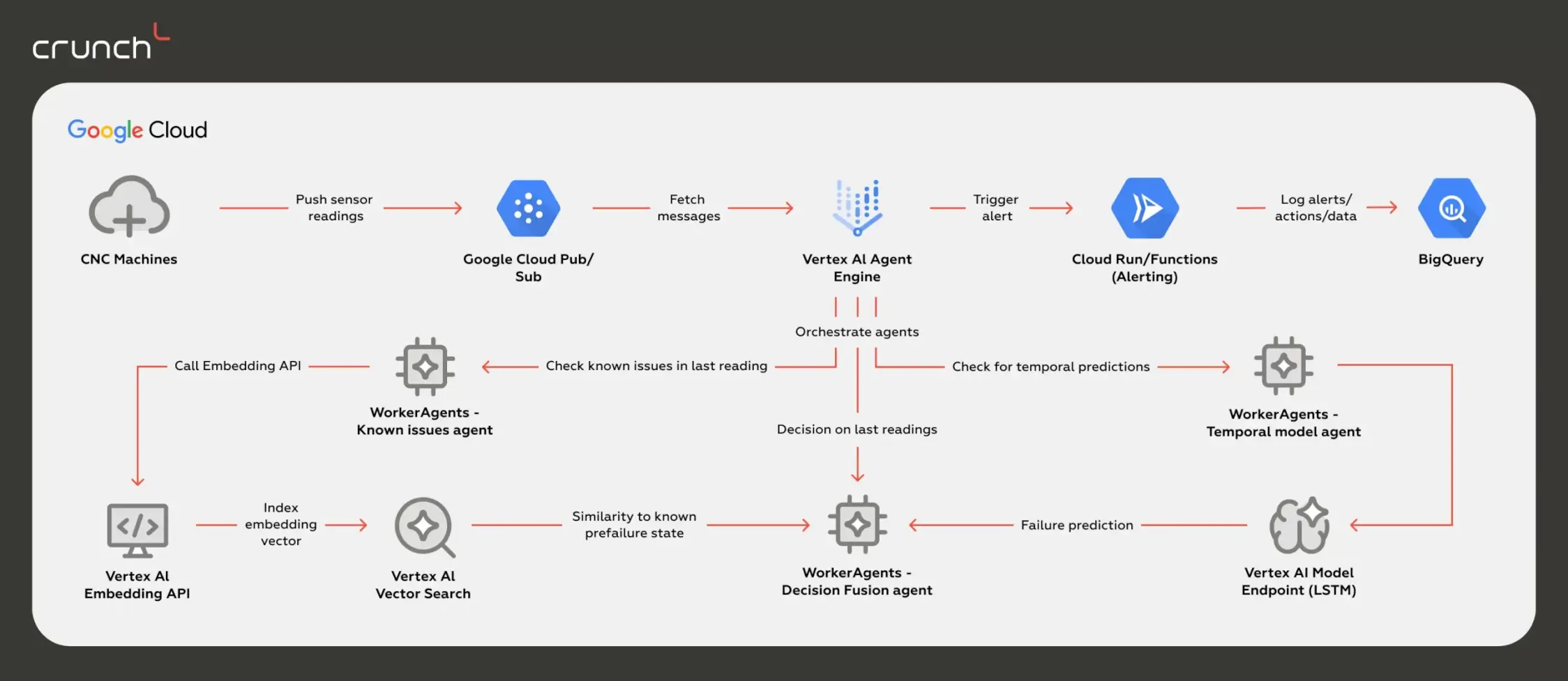
Task: Click the Google Cloud logo
Action: pos(137,130)
